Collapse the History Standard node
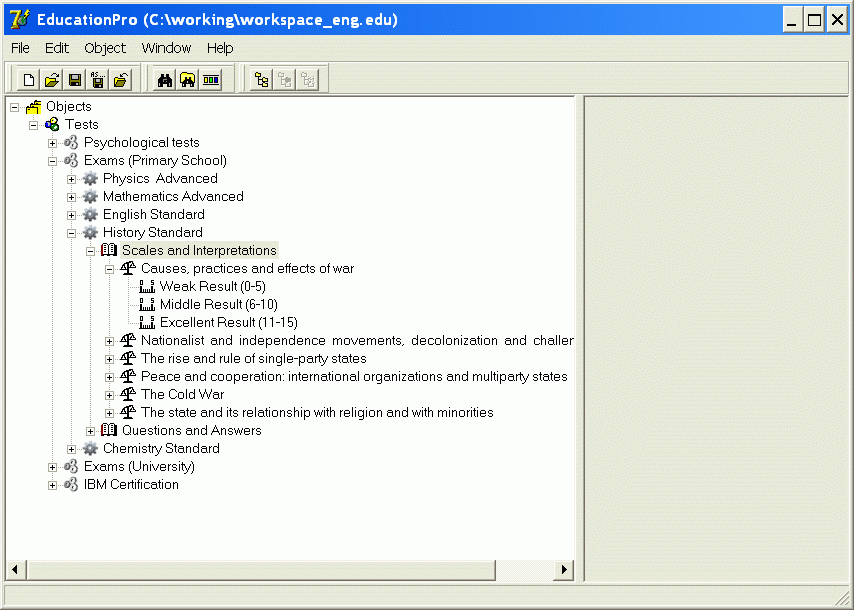The height and width of the screenshot is (610, 854). point(72,233)
